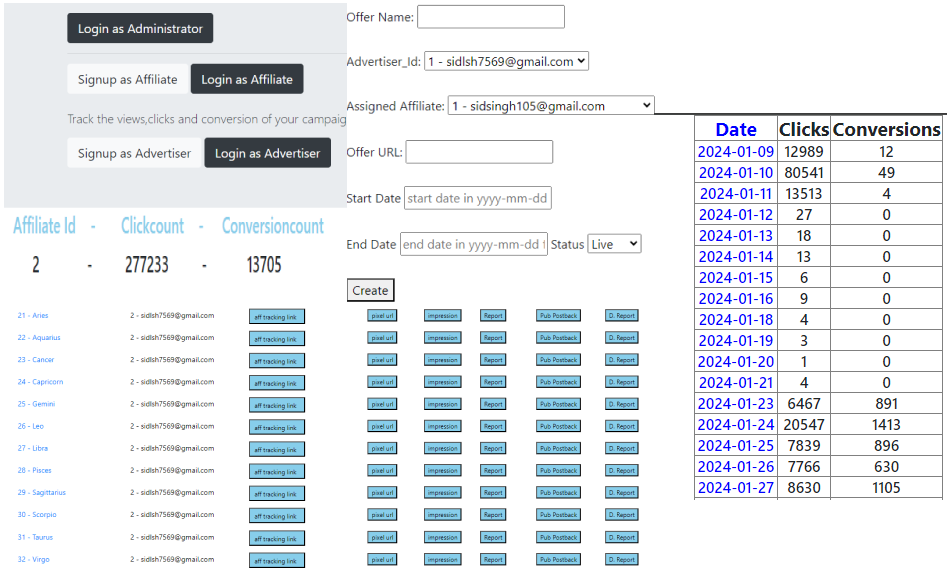Open the Status dropdown showing Live
Viewport: 947px width, 583px height.
pos(614,244)
